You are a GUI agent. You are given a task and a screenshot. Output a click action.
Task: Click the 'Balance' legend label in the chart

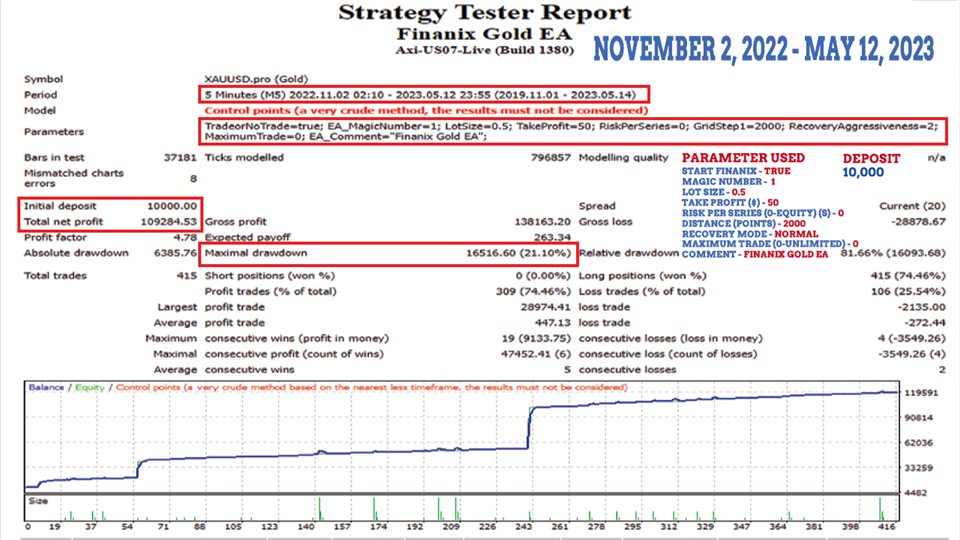pos(46,388)
